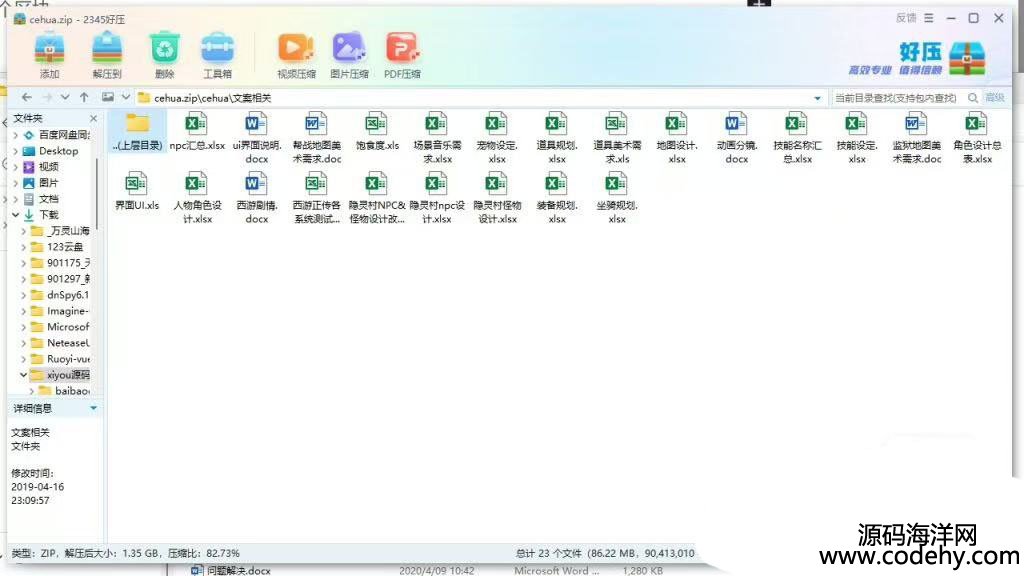Collapse the 详细信息 details panel arrow
Screen dimensions: 1024x576
coord(93,408)
